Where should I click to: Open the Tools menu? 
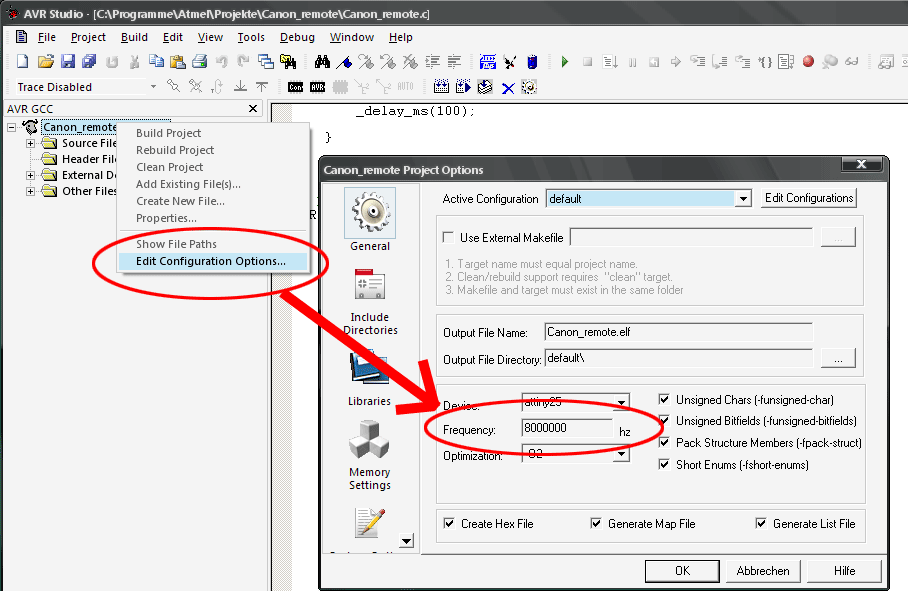[251, 37]
